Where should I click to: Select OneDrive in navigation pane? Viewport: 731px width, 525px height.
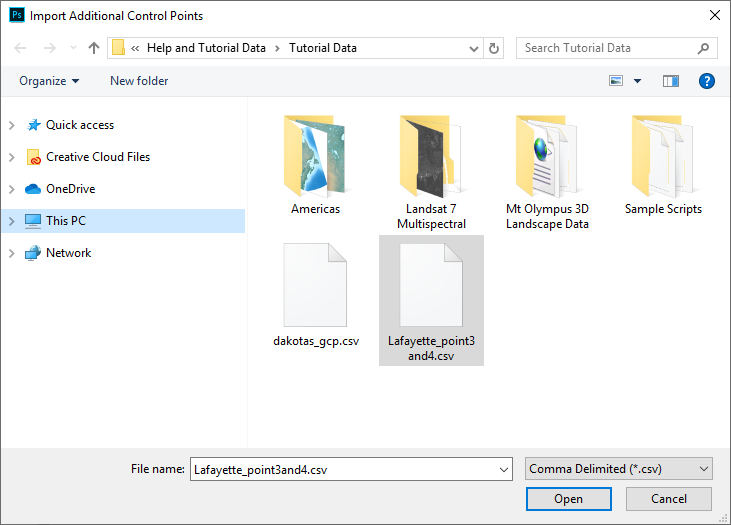(x=70, y=189)
